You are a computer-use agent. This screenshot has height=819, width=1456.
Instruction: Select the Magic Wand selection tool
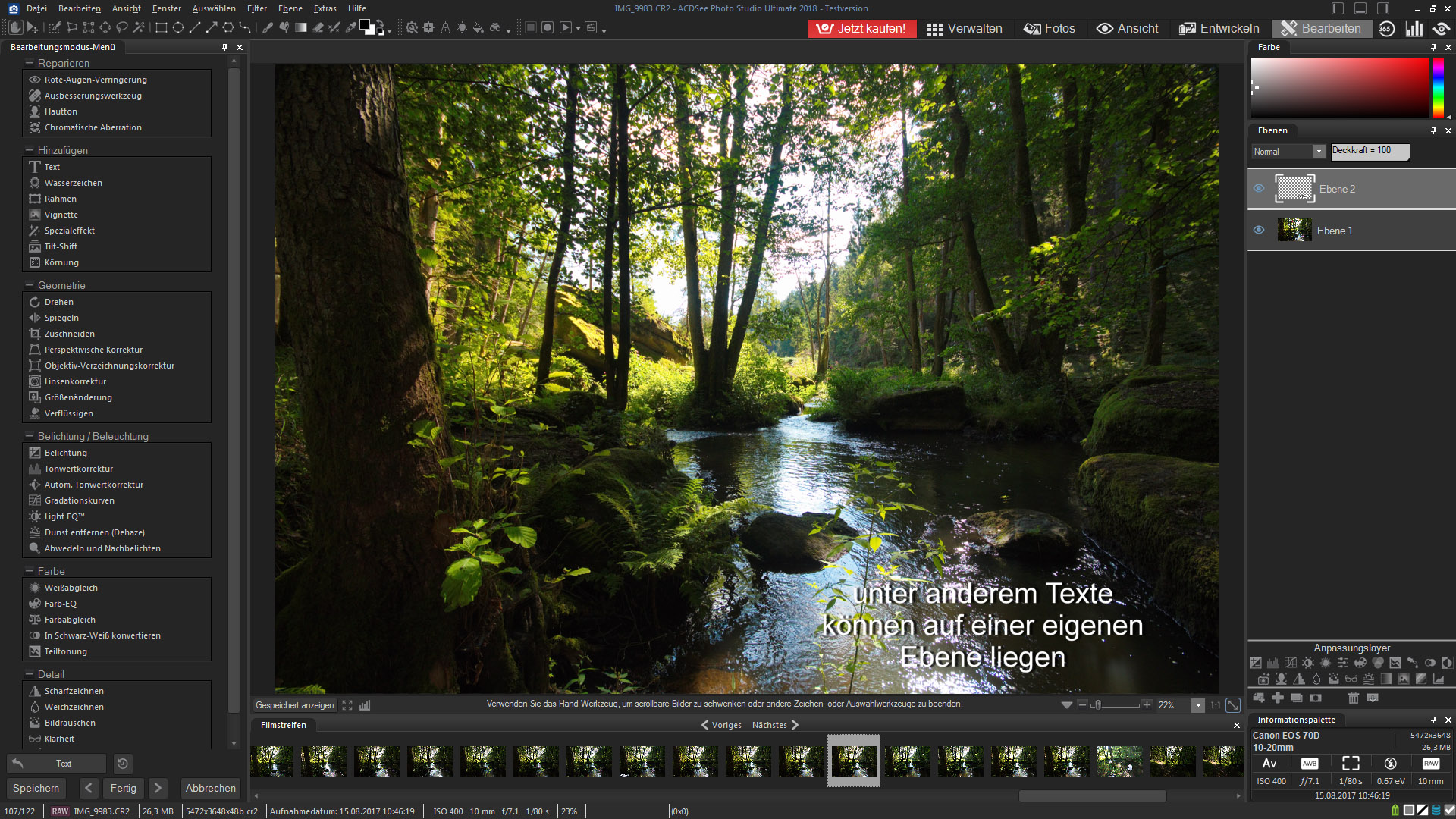point(139,28)
